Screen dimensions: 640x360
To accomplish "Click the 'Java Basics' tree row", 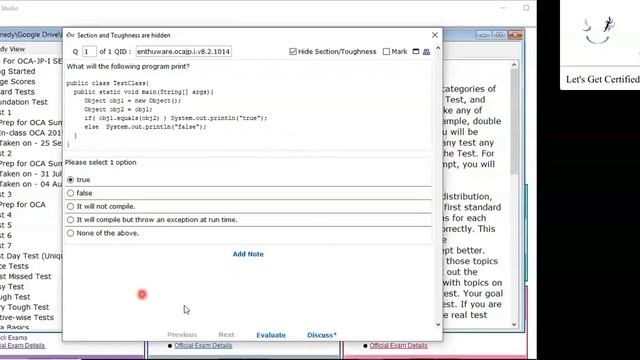I will point(15,327).
